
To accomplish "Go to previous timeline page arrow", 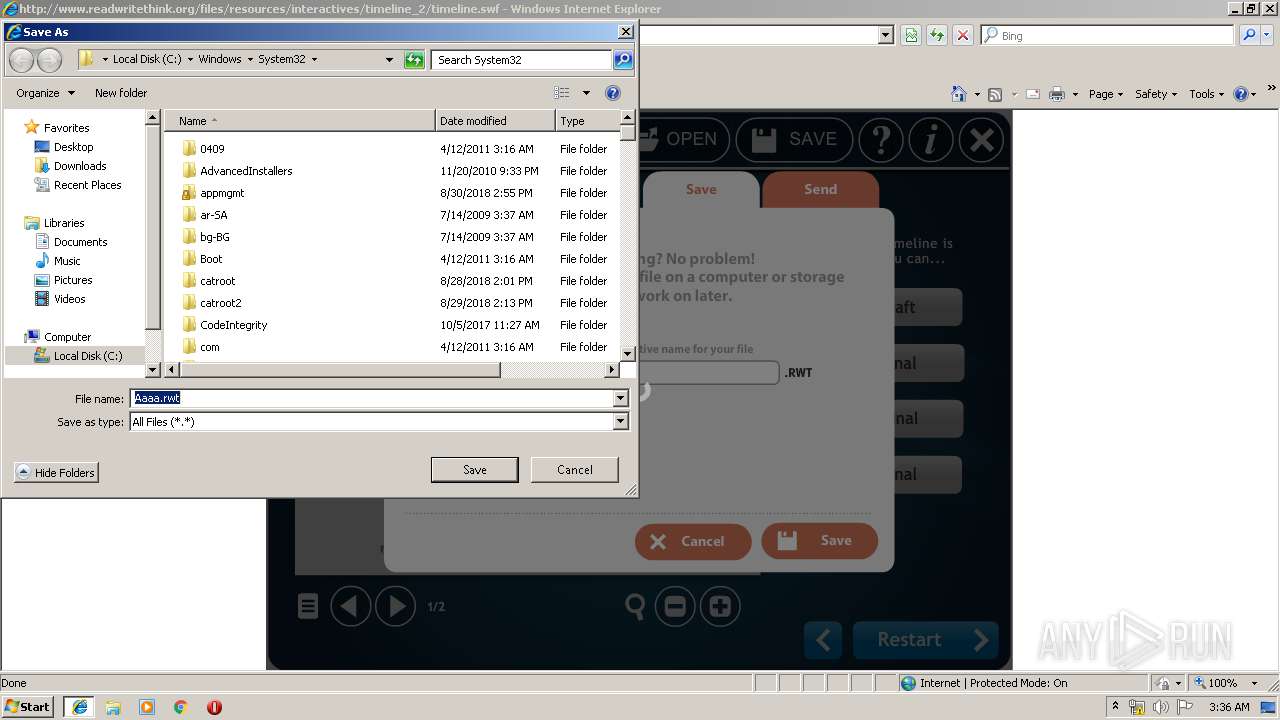I will (350, 606).
